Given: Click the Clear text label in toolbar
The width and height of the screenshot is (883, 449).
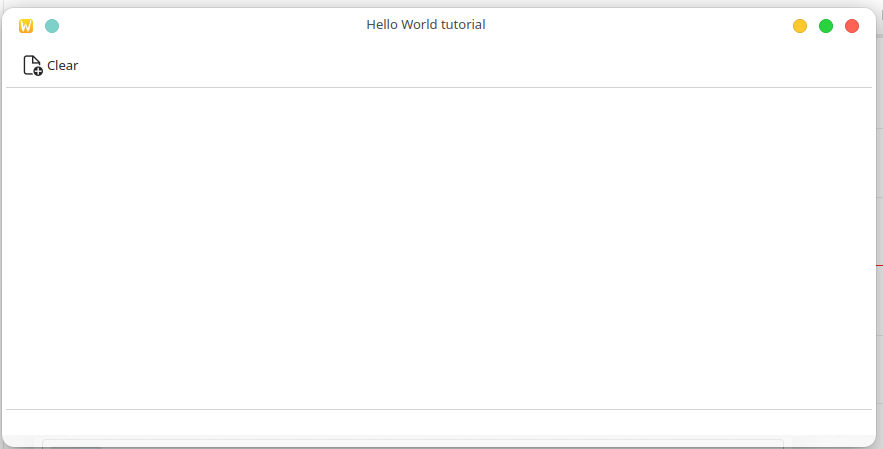Looking at the screenshot, I should click(62, 66).
